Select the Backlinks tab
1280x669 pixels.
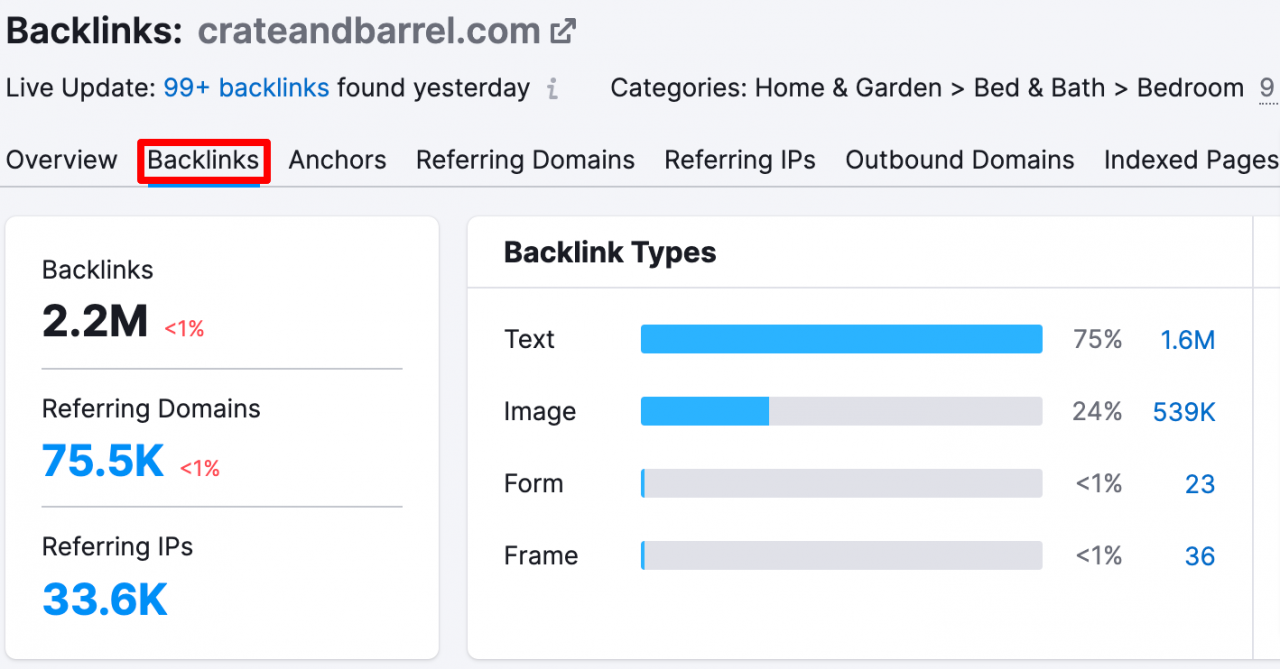(x=204, y=160)
